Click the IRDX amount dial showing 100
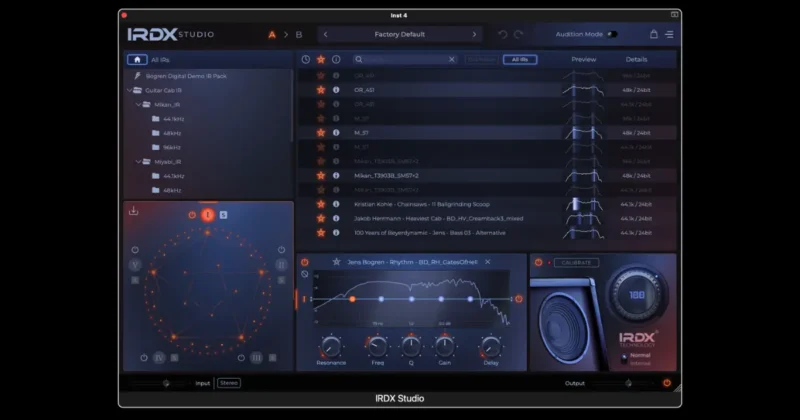 click(637, 294)
